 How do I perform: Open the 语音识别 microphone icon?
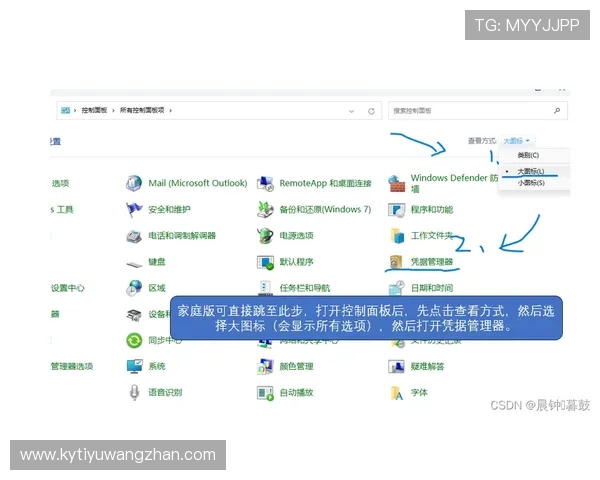(134, 392)
